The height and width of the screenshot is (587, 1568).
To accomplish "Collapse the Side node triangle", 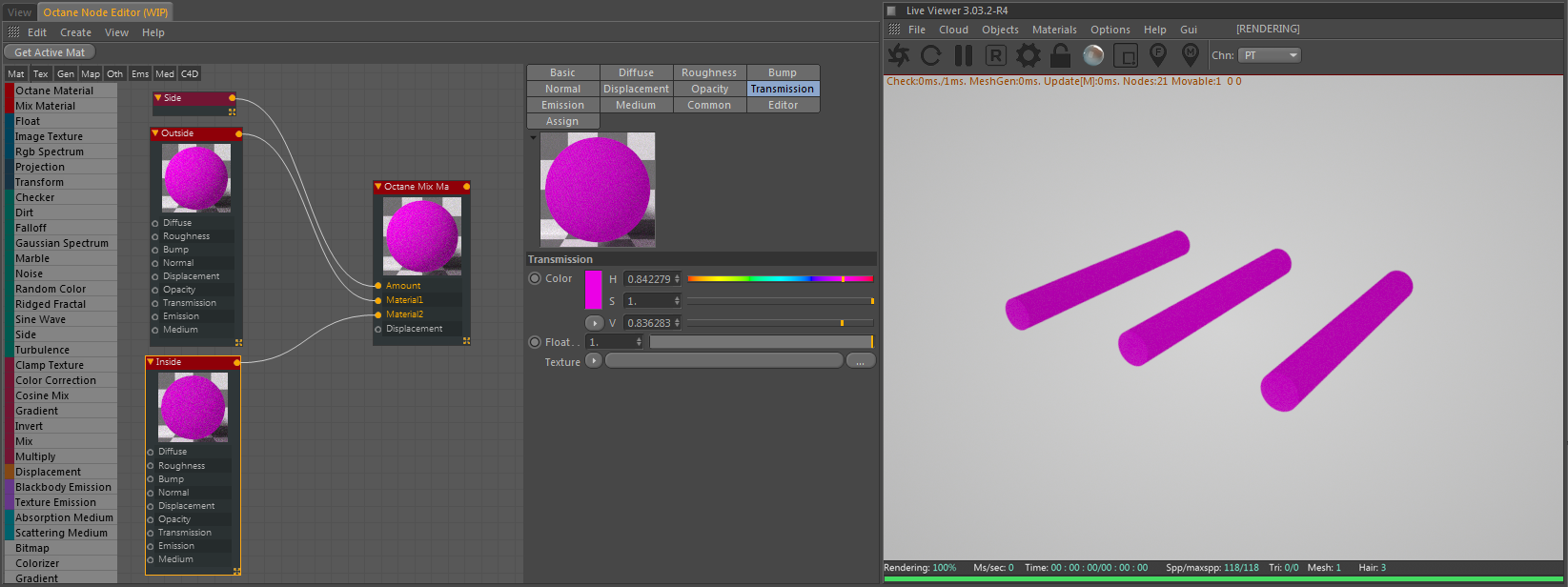I will pos(158,98).
